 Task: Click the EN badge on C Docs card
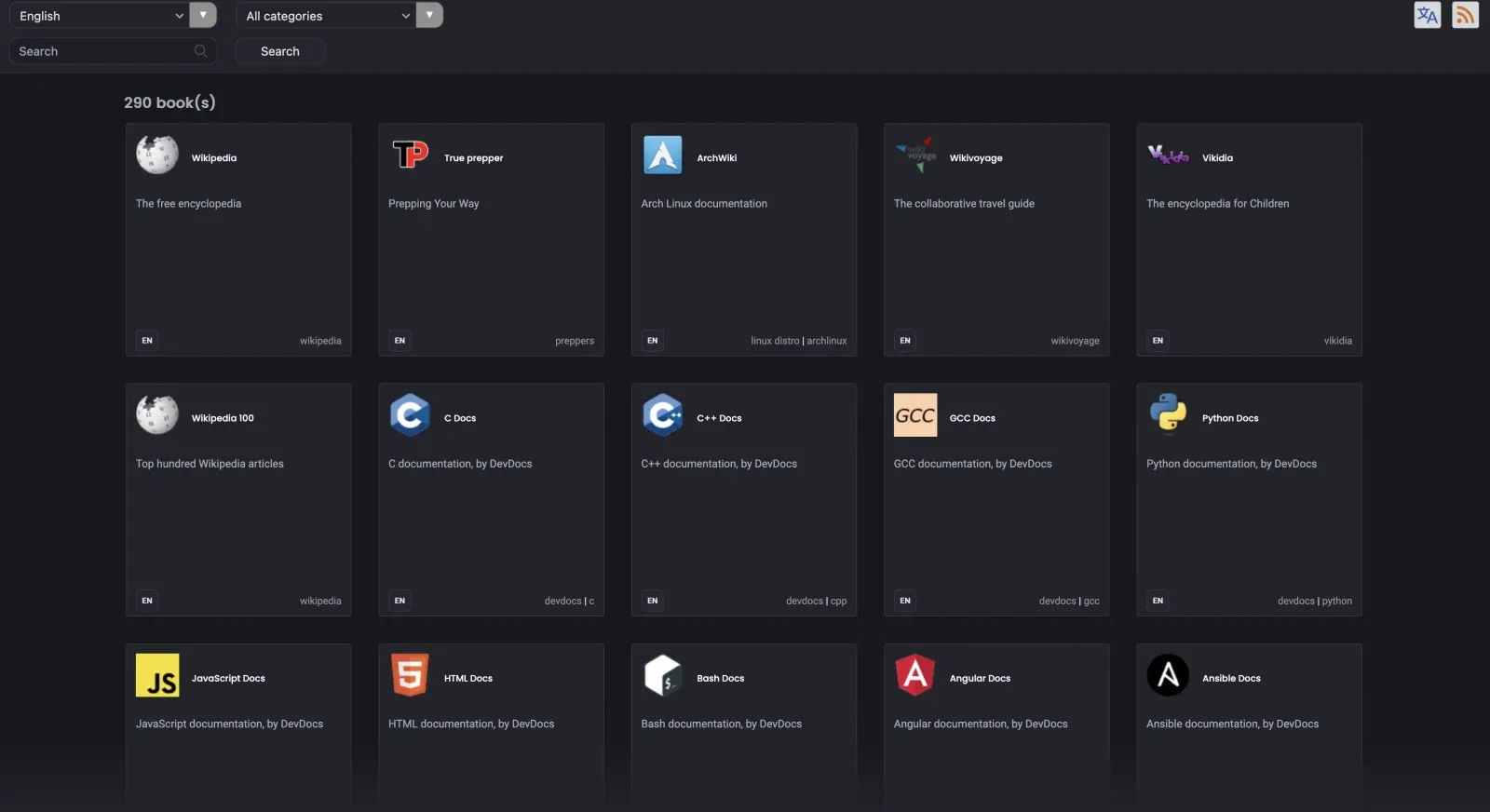(400, 601)
